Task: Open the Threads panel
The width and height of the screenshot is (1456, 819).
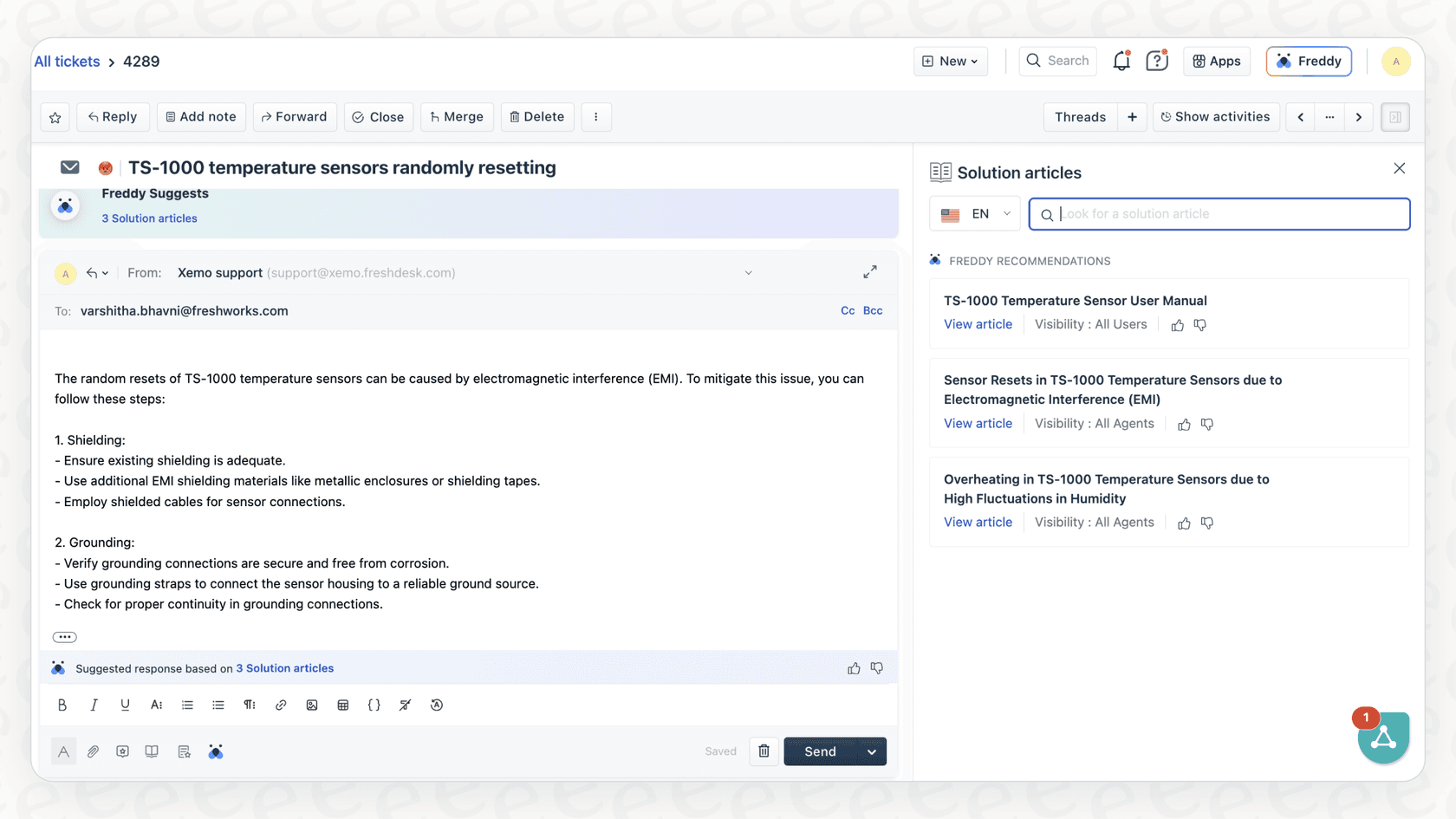Action: pyautogui.click(x=1079, y=116)
